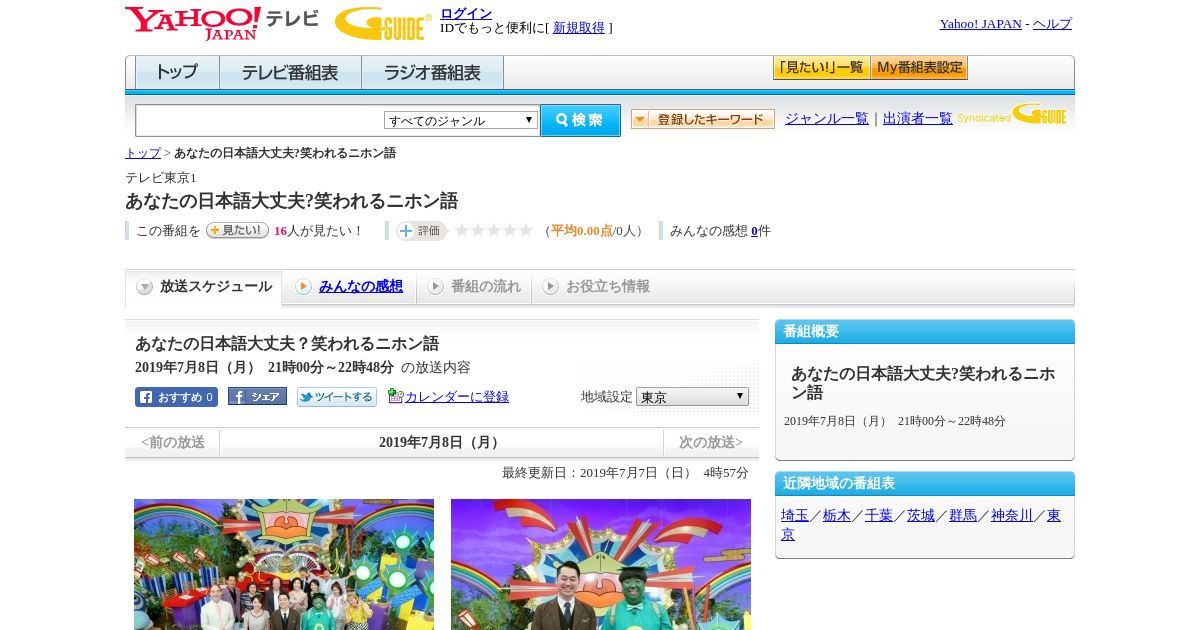Click the play icon beside みんなの感想

point(303,287)
